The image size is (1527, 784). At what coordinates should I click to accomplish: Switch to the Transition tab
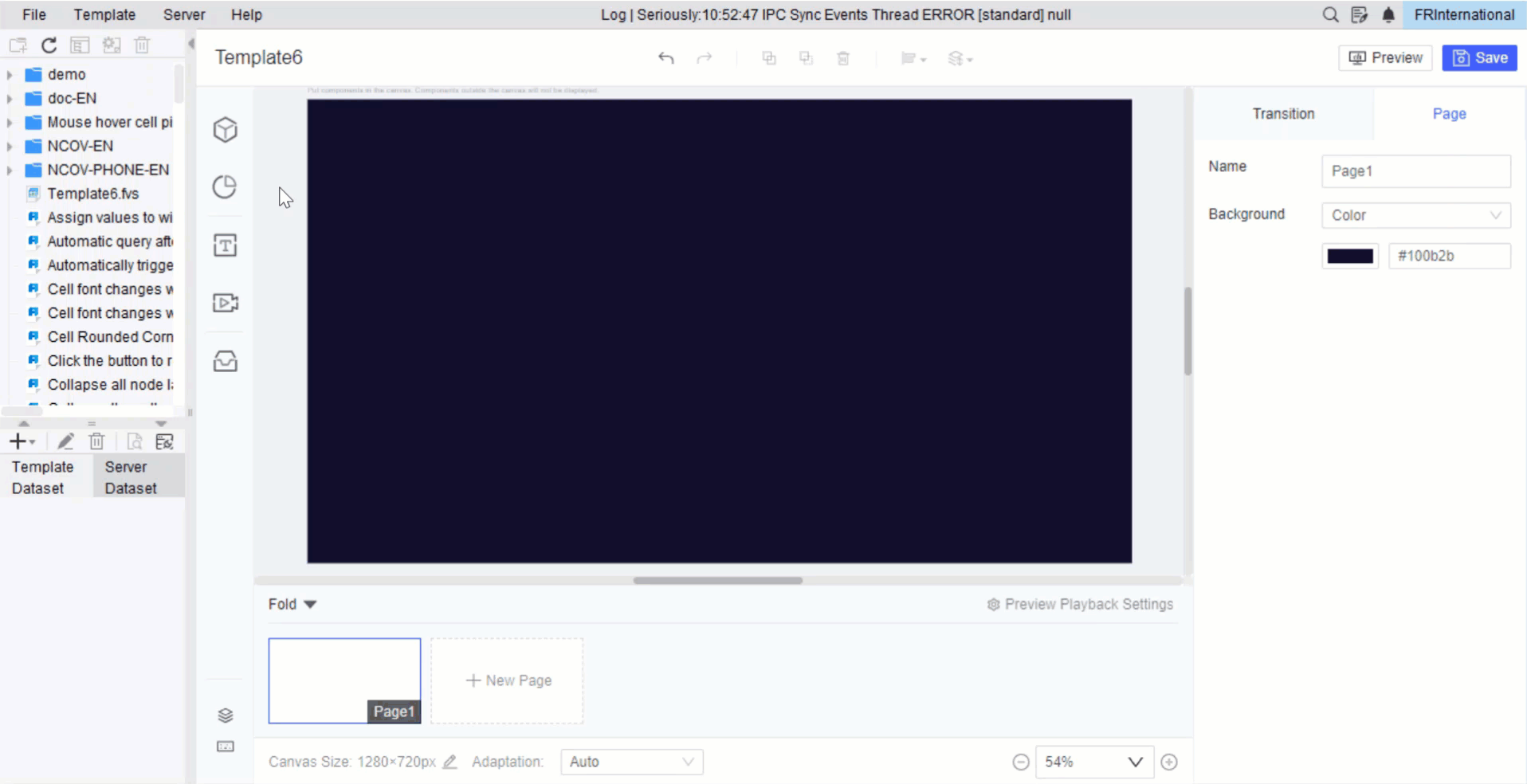click(x=1283, y=114)
